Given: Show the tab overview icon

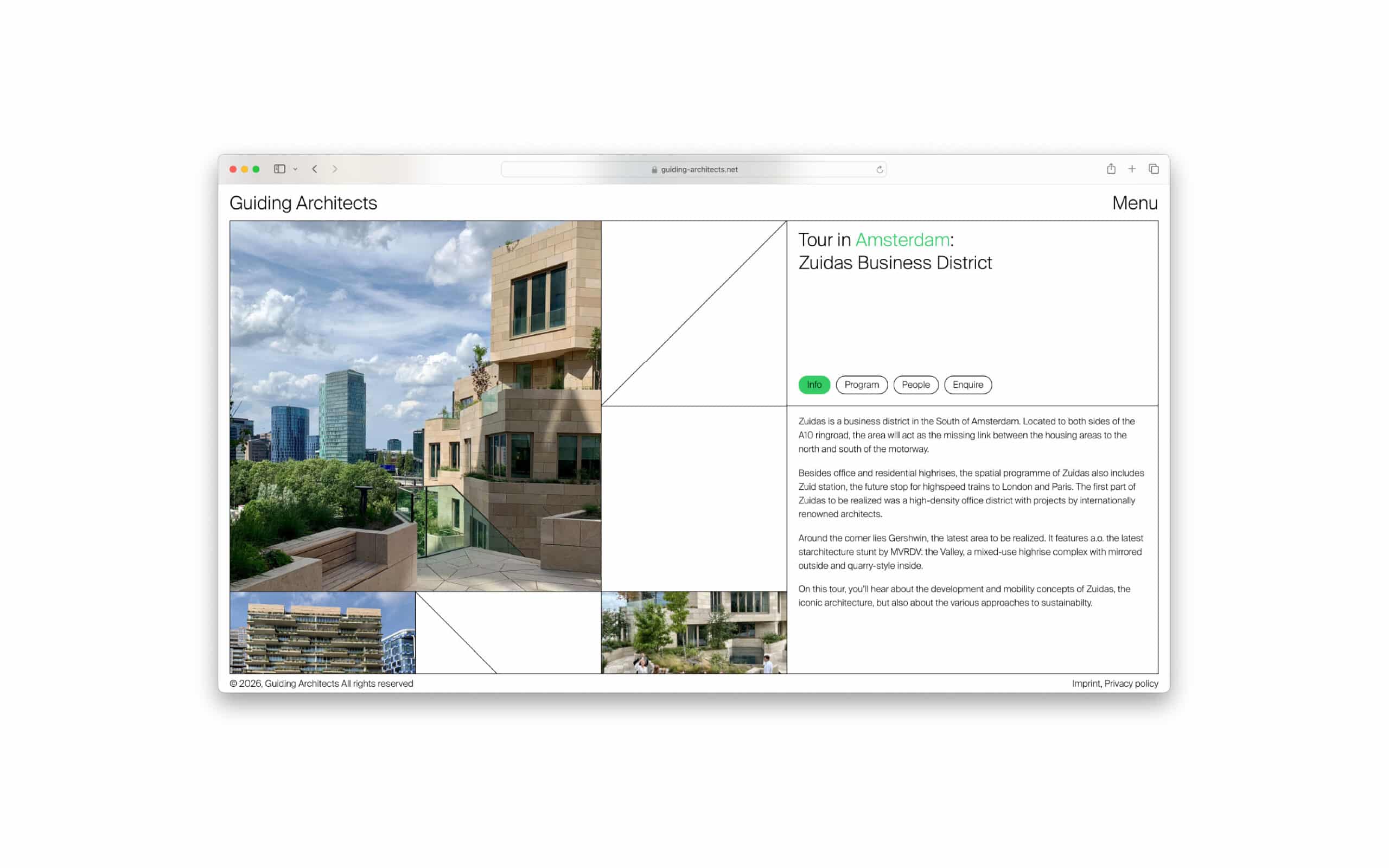Looking at the screenshot, I should 1154,169.
